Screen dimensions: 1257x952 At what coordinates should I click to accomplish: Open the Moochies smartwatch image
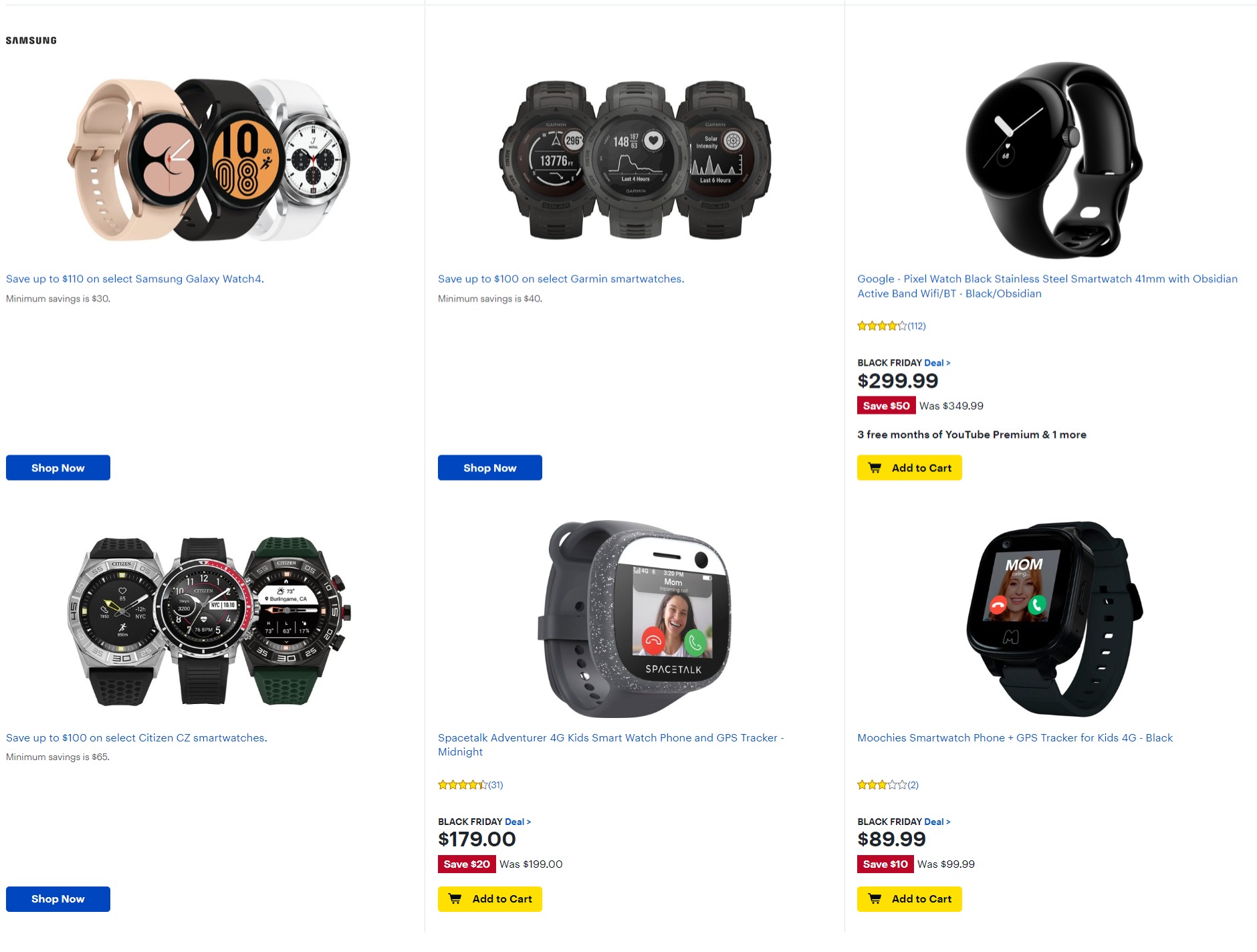1054,619
